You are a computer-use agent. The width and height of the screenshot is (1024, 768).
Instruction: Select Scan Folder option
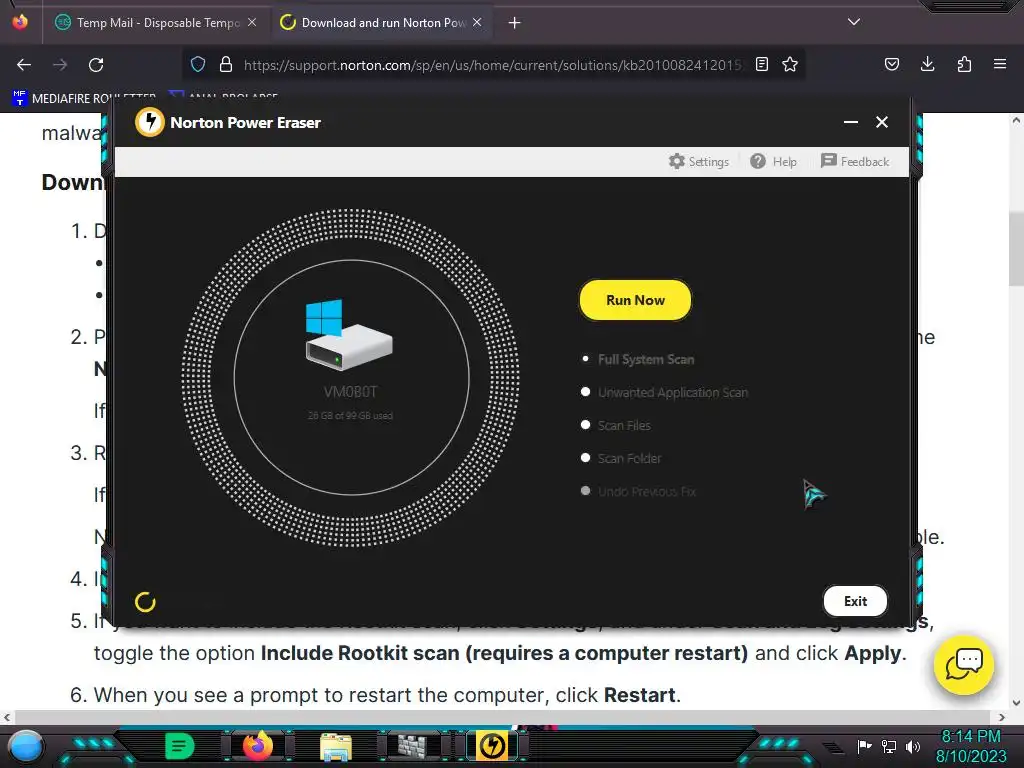click(x=620, y=458)
